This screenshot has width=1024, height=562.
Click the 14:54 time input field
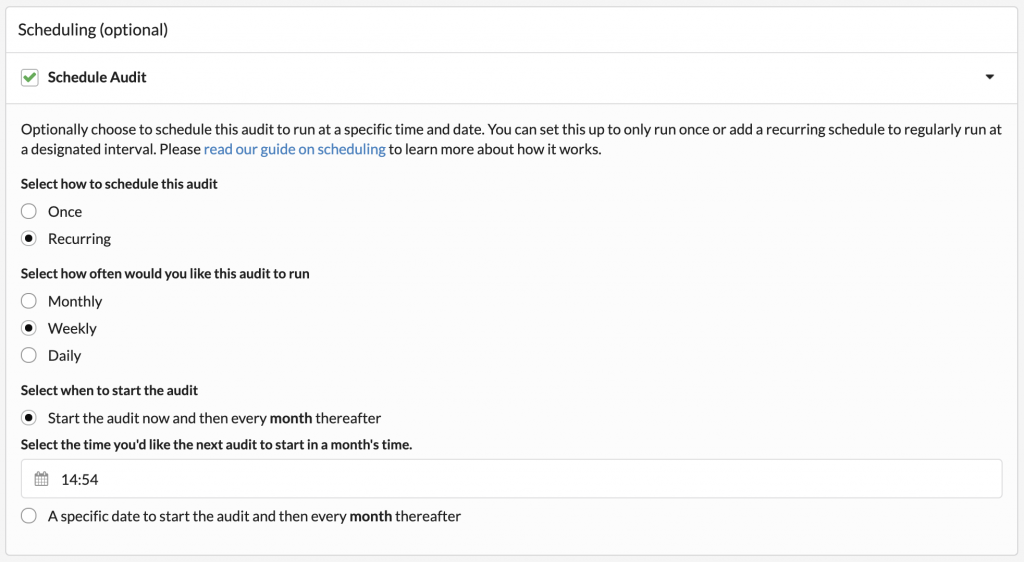click(511, 479)
